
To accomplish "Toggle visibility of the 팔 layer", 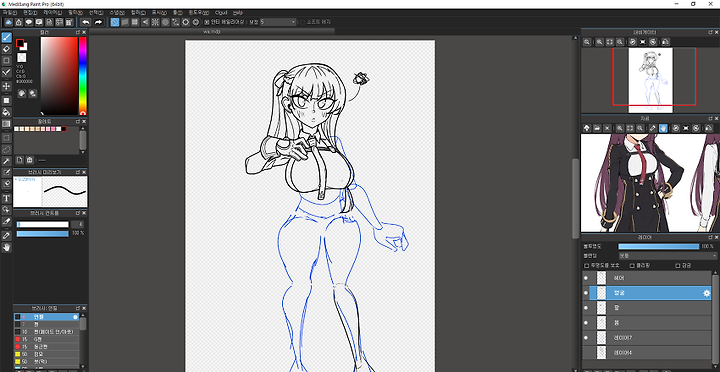I will (585, 308).
